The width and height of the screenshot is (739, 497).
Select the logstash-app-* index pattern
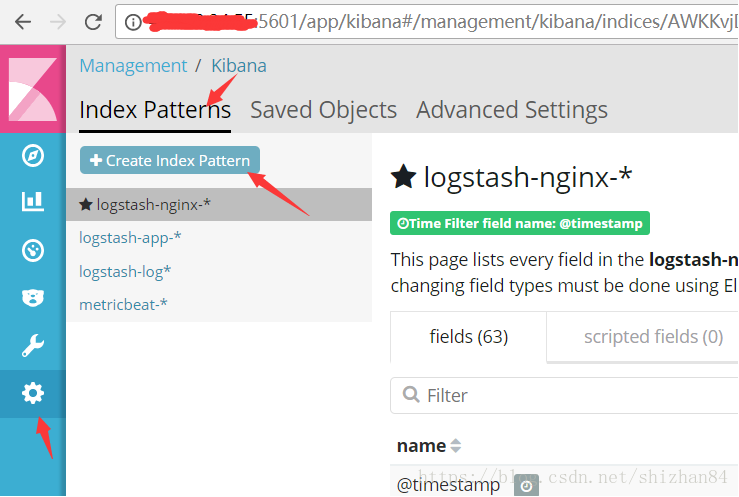pos(130,237)
